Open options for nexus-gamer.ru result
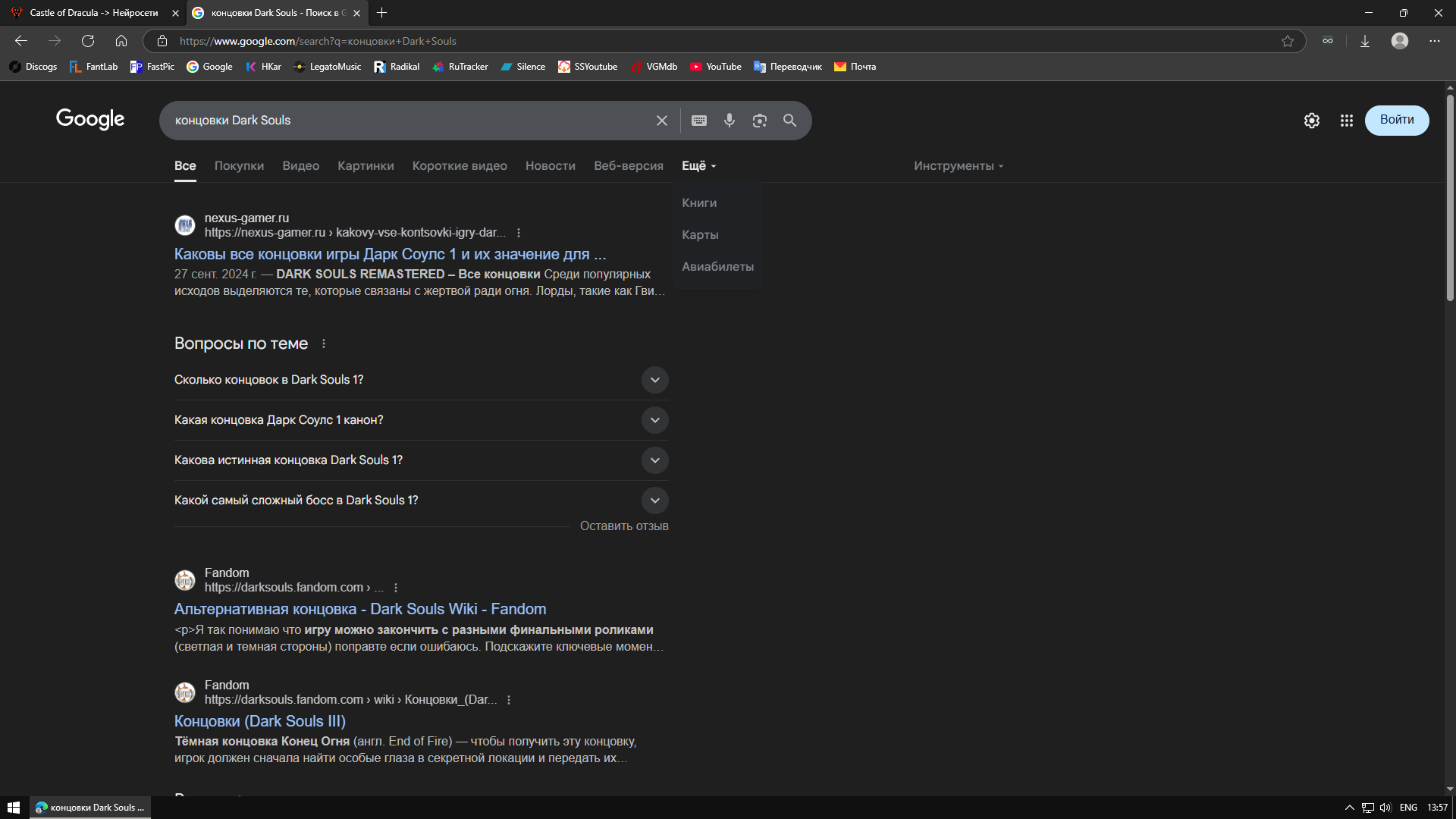The height and width of the screenshot is (819, 1456). coord(519,233)
